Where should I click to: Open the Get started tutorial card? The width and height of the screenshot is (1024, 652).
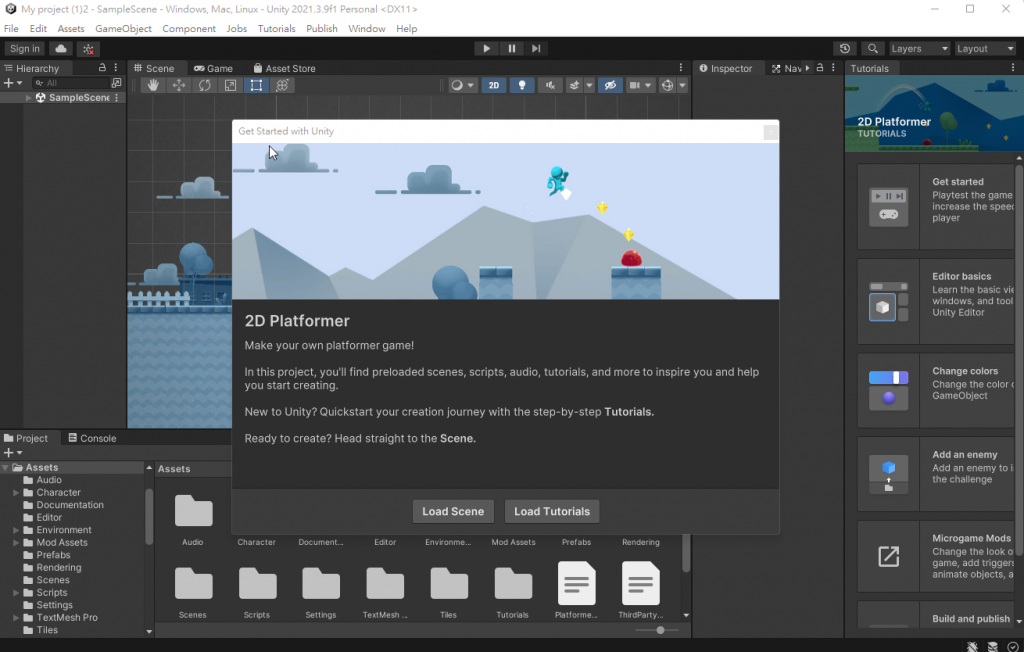pyautogui.click(x=935, y=206)
